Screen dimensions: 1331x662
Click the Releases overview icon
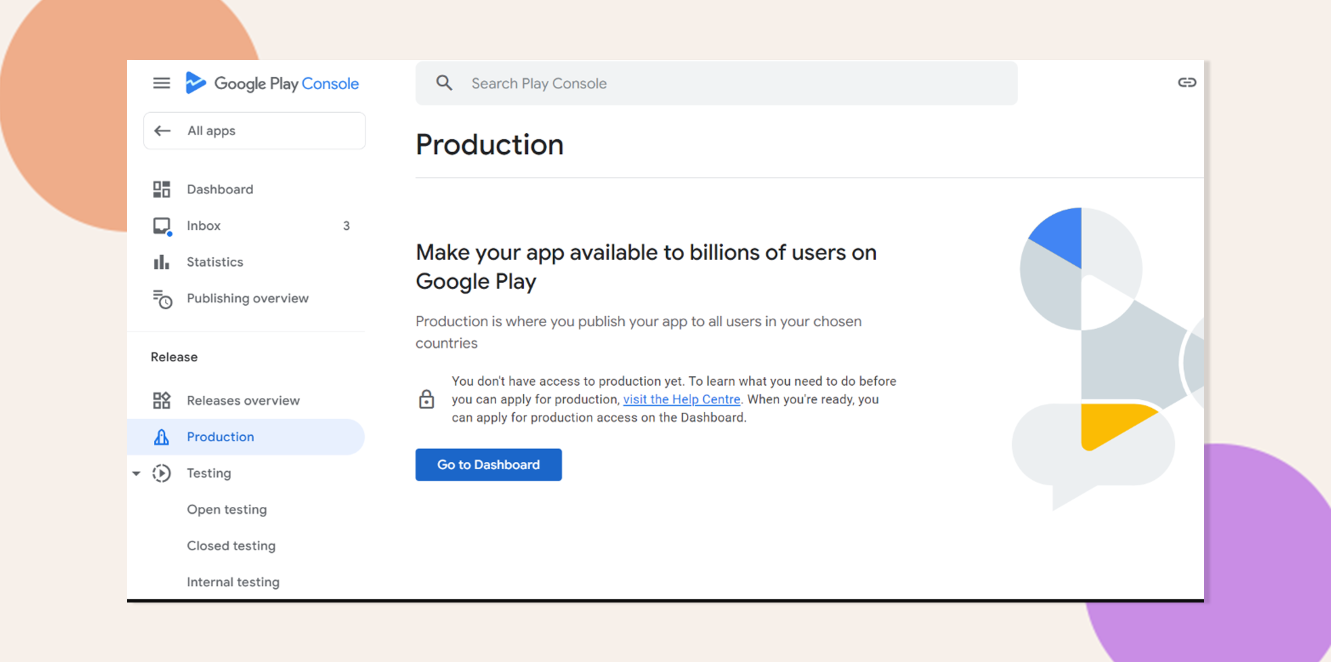tap(161, 401)
